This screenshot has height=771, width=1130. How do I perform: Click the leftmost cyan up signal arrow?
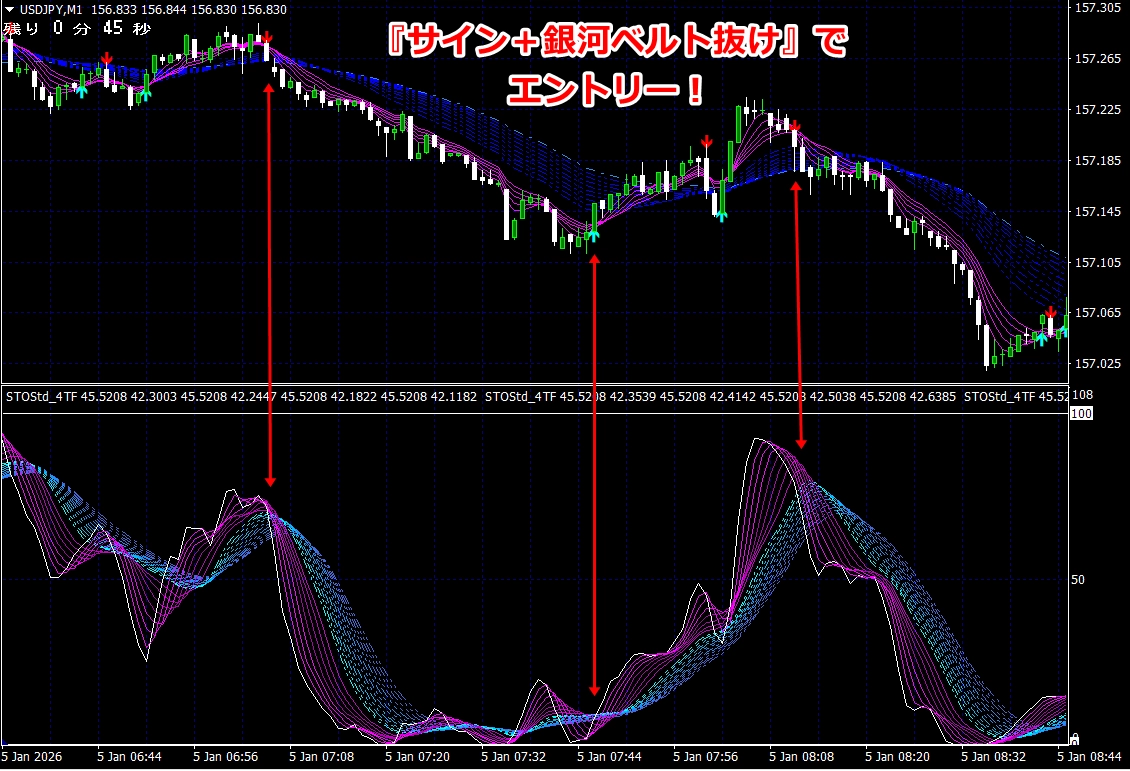82,90
